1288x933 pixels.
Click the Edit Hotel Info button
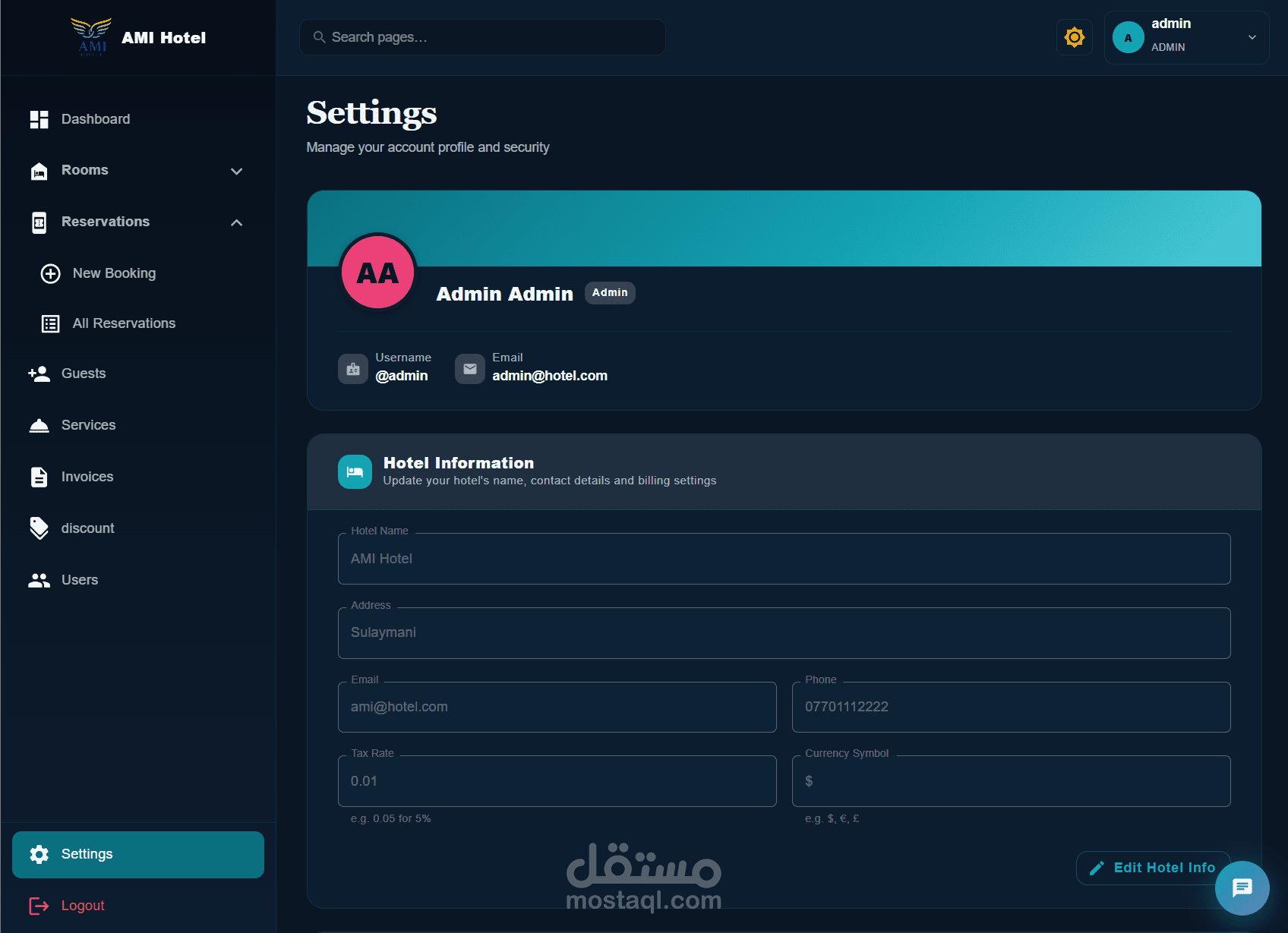coord(1153,868)
